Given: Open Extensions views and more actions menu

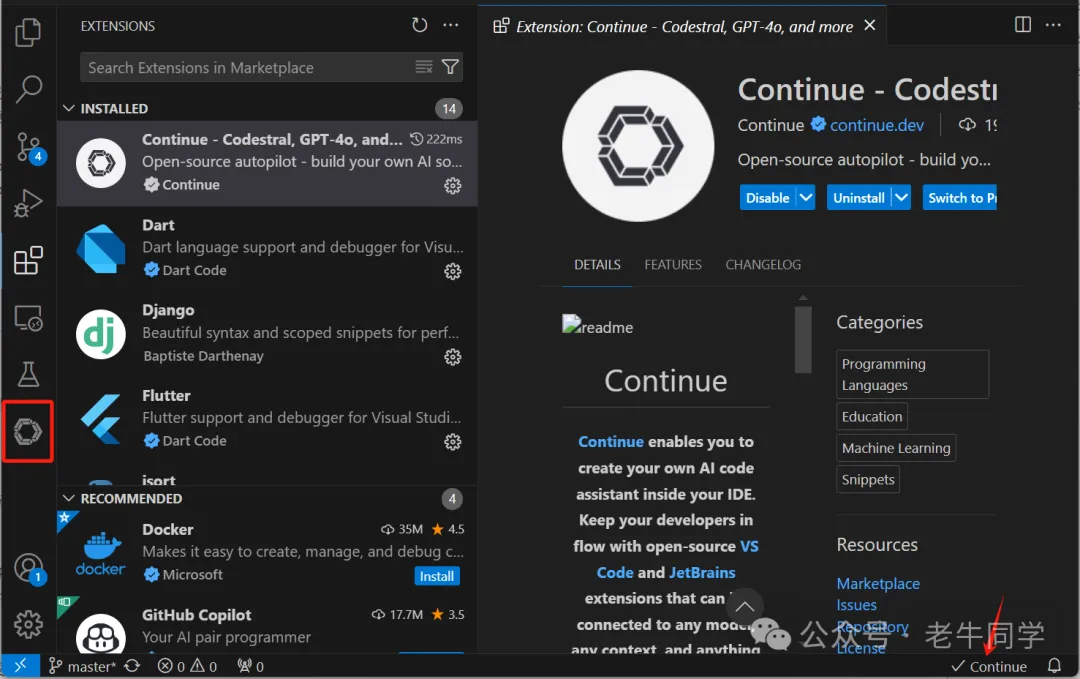Looking at the screenshot, I should (x=450, y=25).
